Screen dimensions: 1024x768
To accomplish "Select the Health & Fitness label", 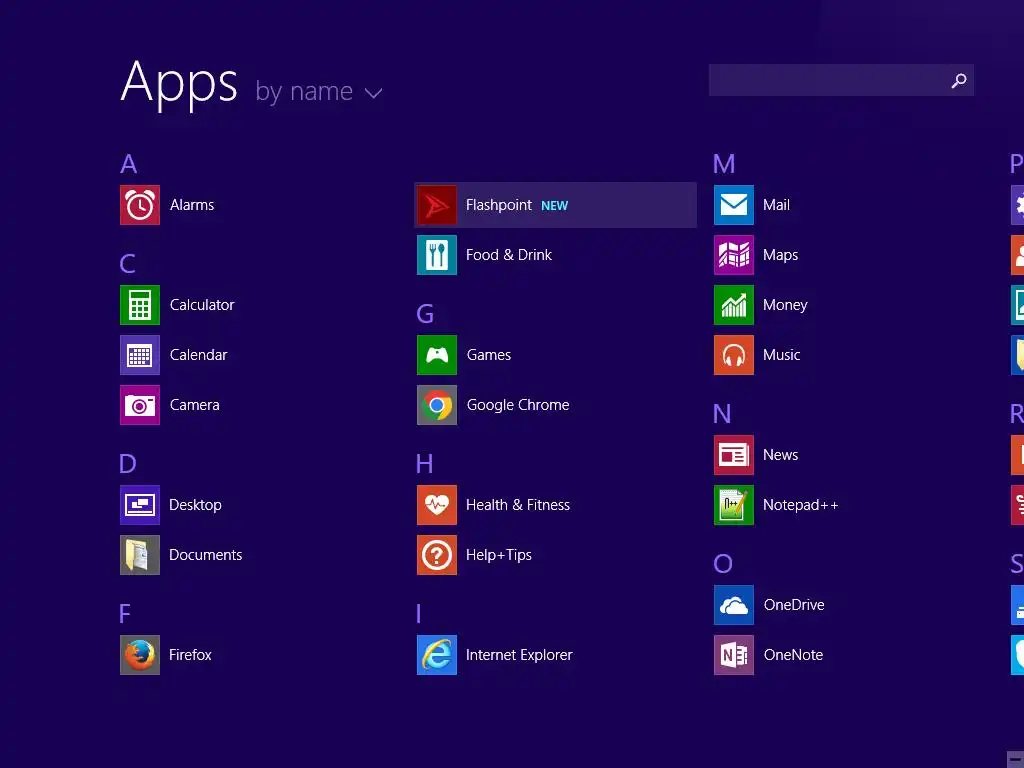I will pyautogui.click(x=518, y=505).
